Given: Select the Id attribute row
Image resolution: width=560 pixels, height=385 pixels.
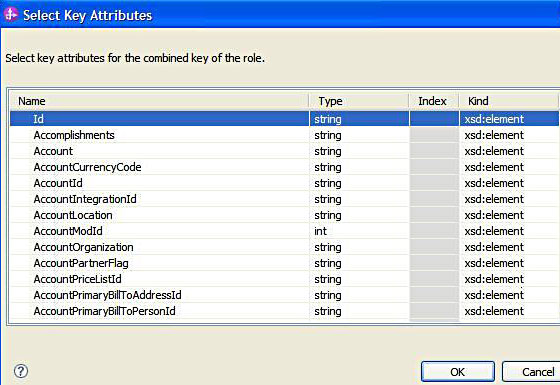Looking at the screenshot, I should coord(284,119).
